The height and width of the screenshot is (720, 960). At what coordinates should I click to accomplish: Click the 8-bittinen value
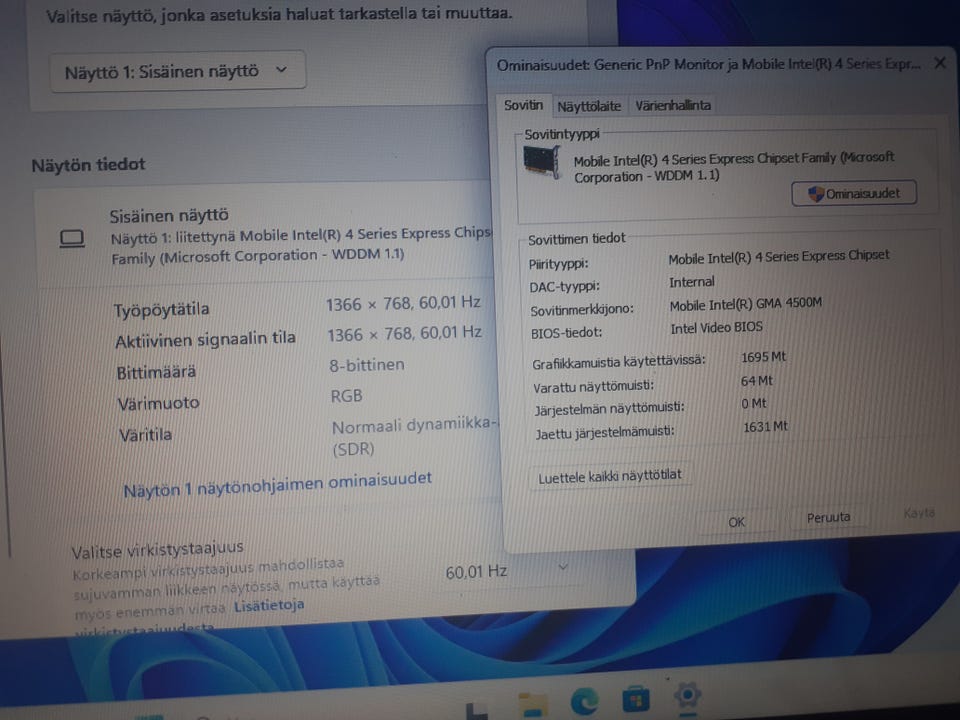(367, 365)
